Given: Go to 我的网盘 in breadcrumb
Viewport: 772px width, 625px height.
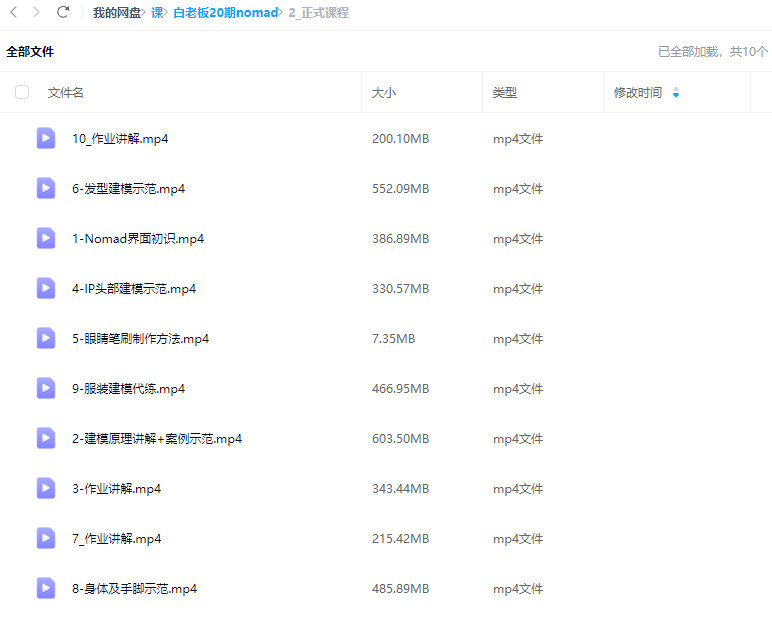Looking at the screenshot, I should tap(116, 13).
